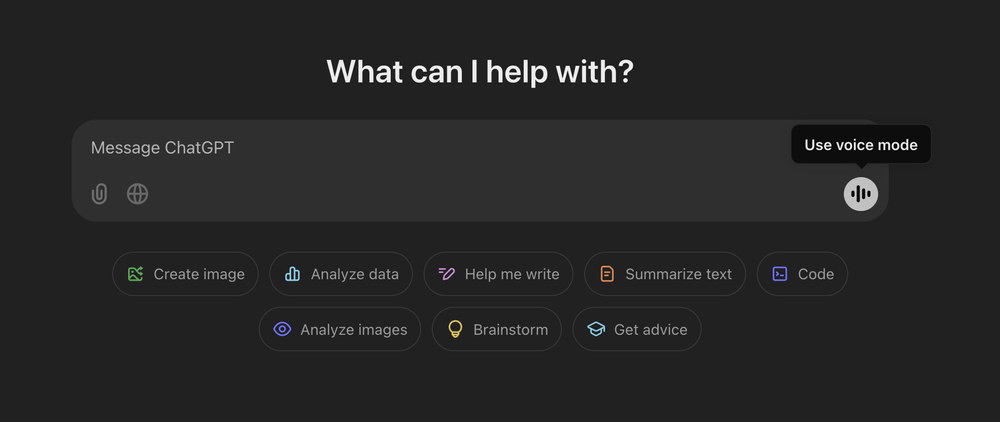The width and height of the screenshot is (1000, 422).
Task: Start voice mode with the waveform button
Action: (x=860, y=194)
